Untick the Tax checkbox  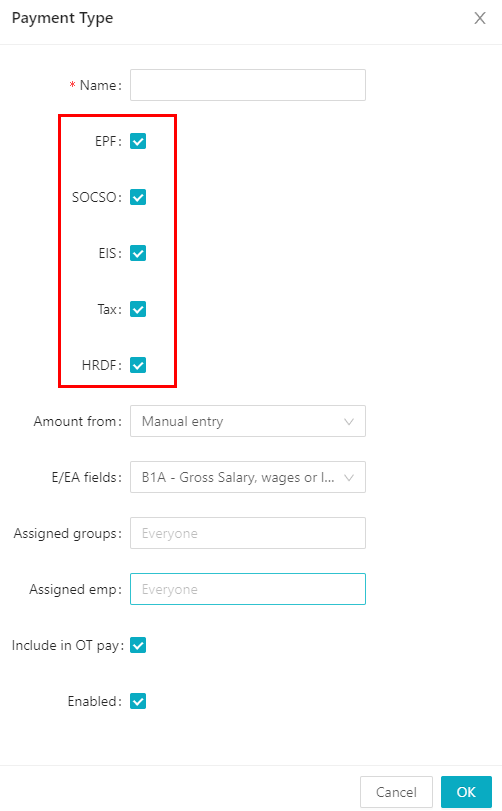click(138, 309)
